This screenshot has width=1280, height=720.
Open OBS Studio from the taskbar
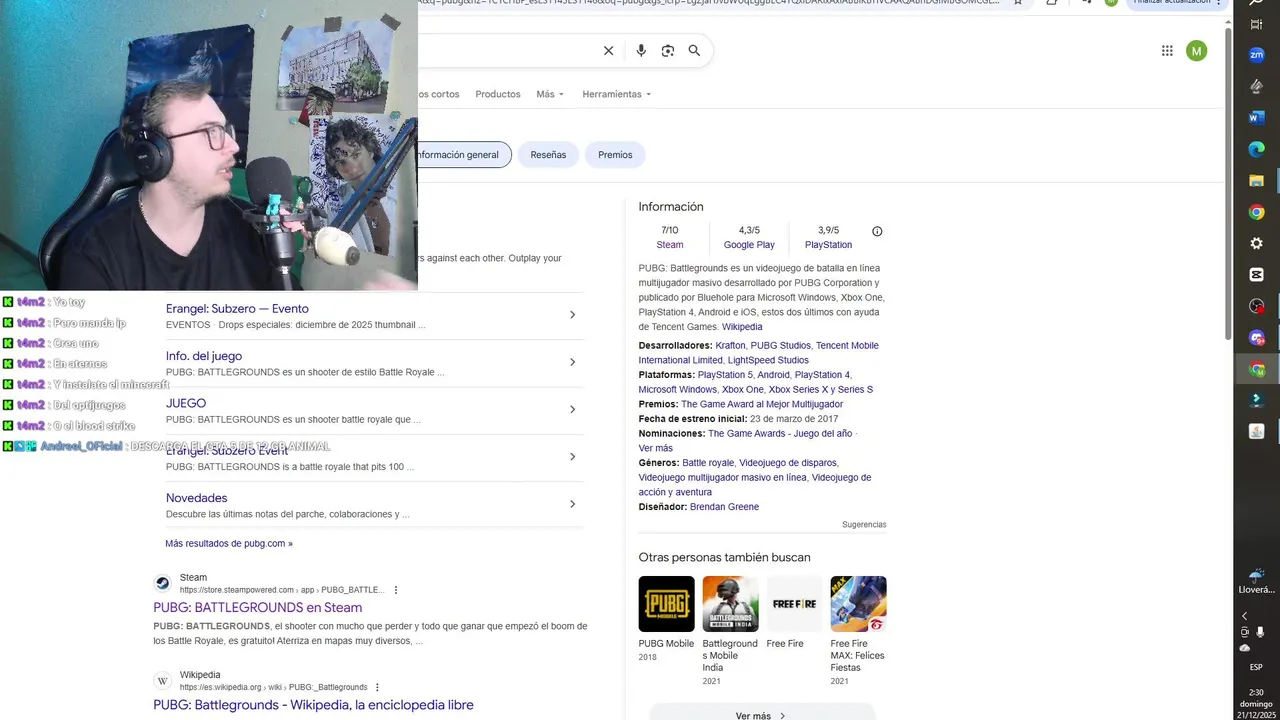(1257, 306)
